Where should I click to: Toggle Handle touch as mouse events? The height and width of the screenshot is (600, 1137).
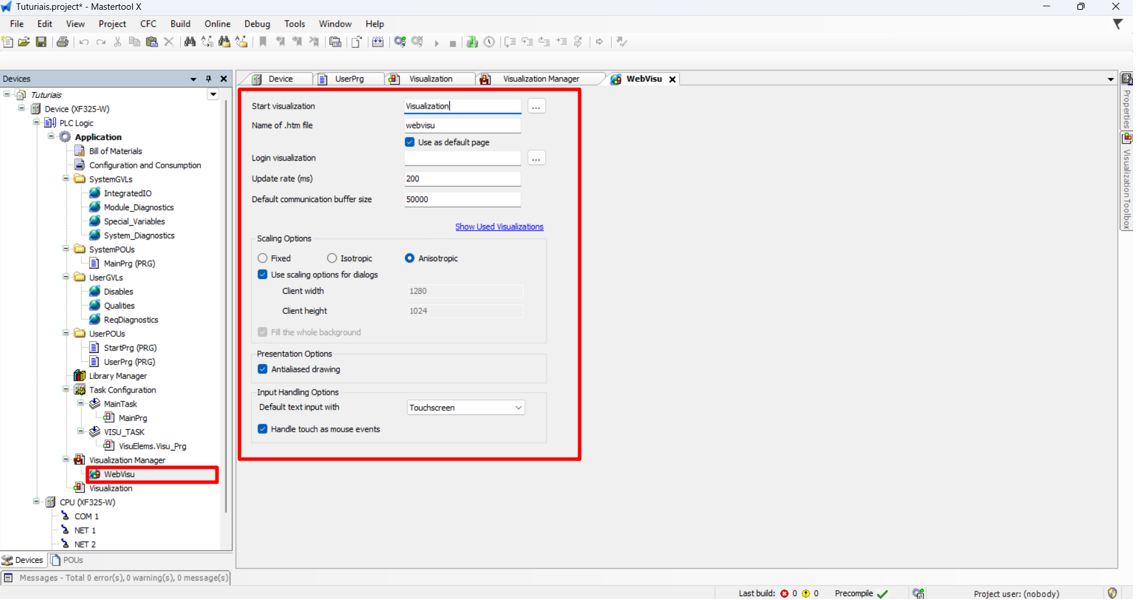tap(262, 429)
